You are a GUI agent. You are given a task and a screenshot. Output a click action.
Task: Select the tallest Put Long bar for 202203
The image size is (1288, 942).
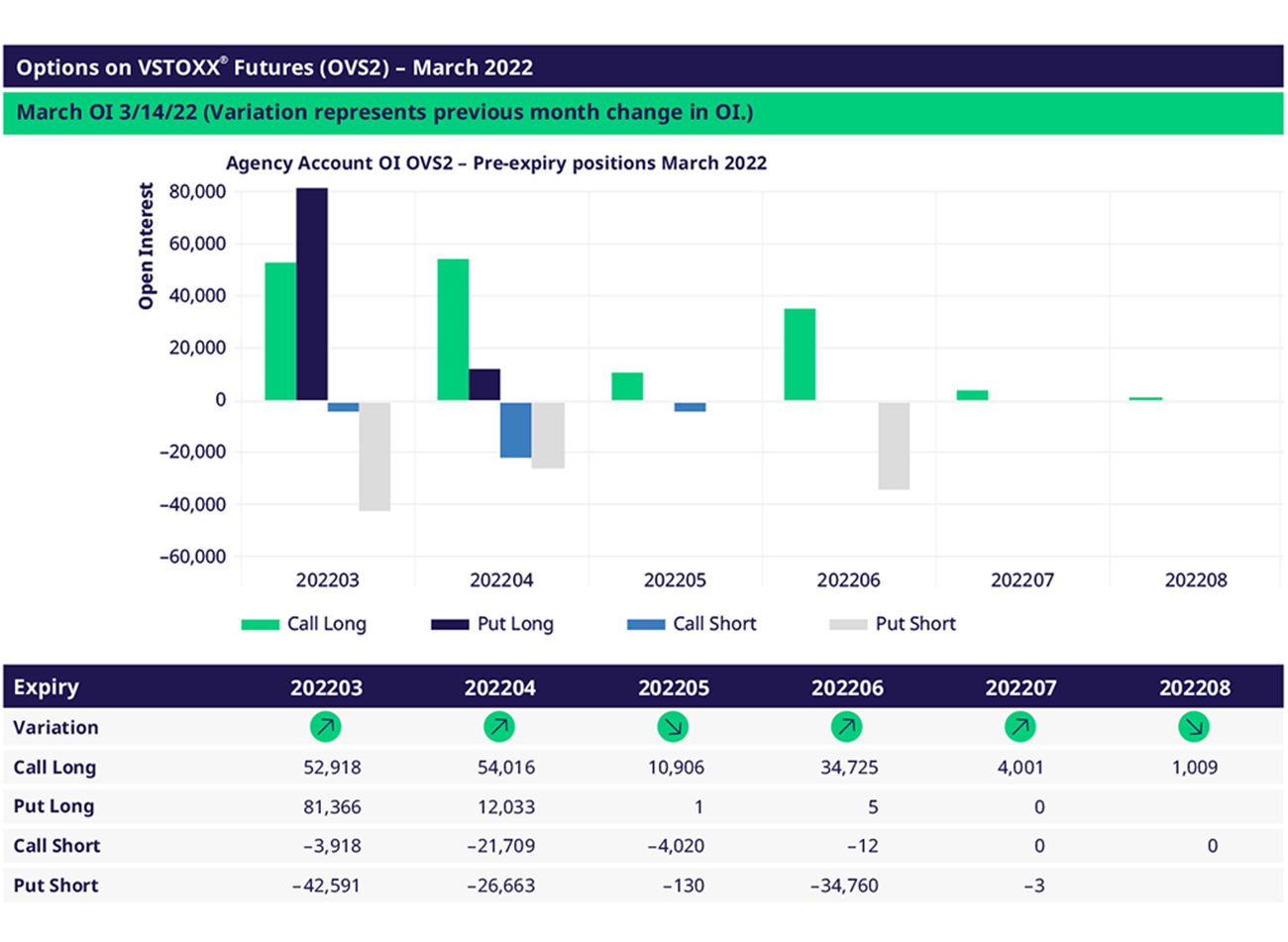point(312,294)
